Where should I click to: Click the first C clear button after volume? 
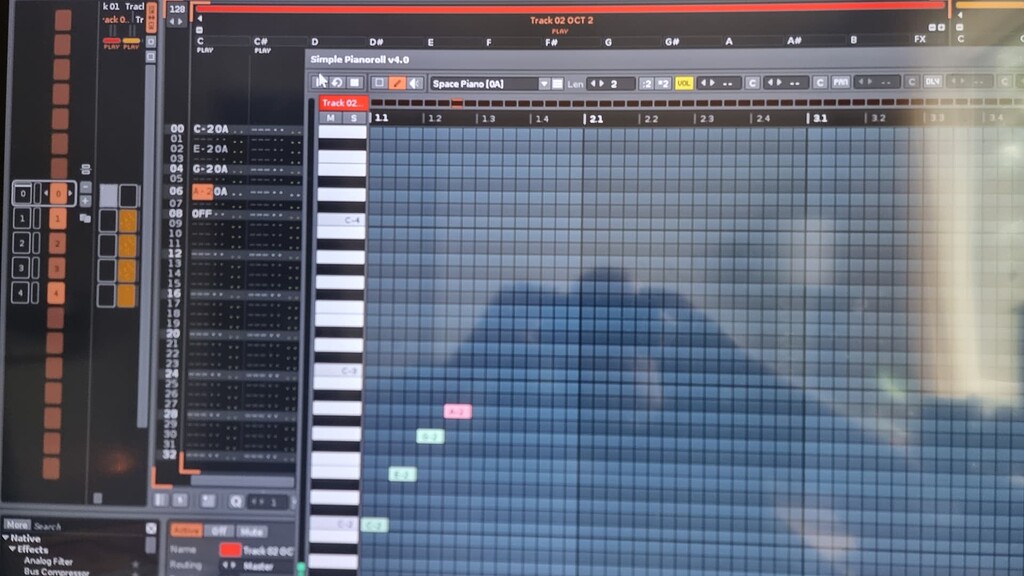[752, 83]
